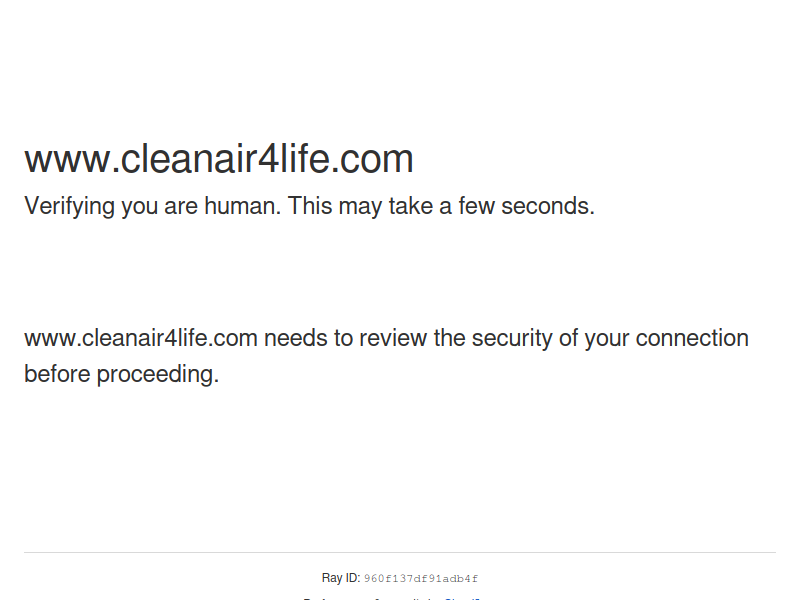Click the word 'human' in the subtitle
Viewport: 800px width, 600px height.
pos(242,206)
